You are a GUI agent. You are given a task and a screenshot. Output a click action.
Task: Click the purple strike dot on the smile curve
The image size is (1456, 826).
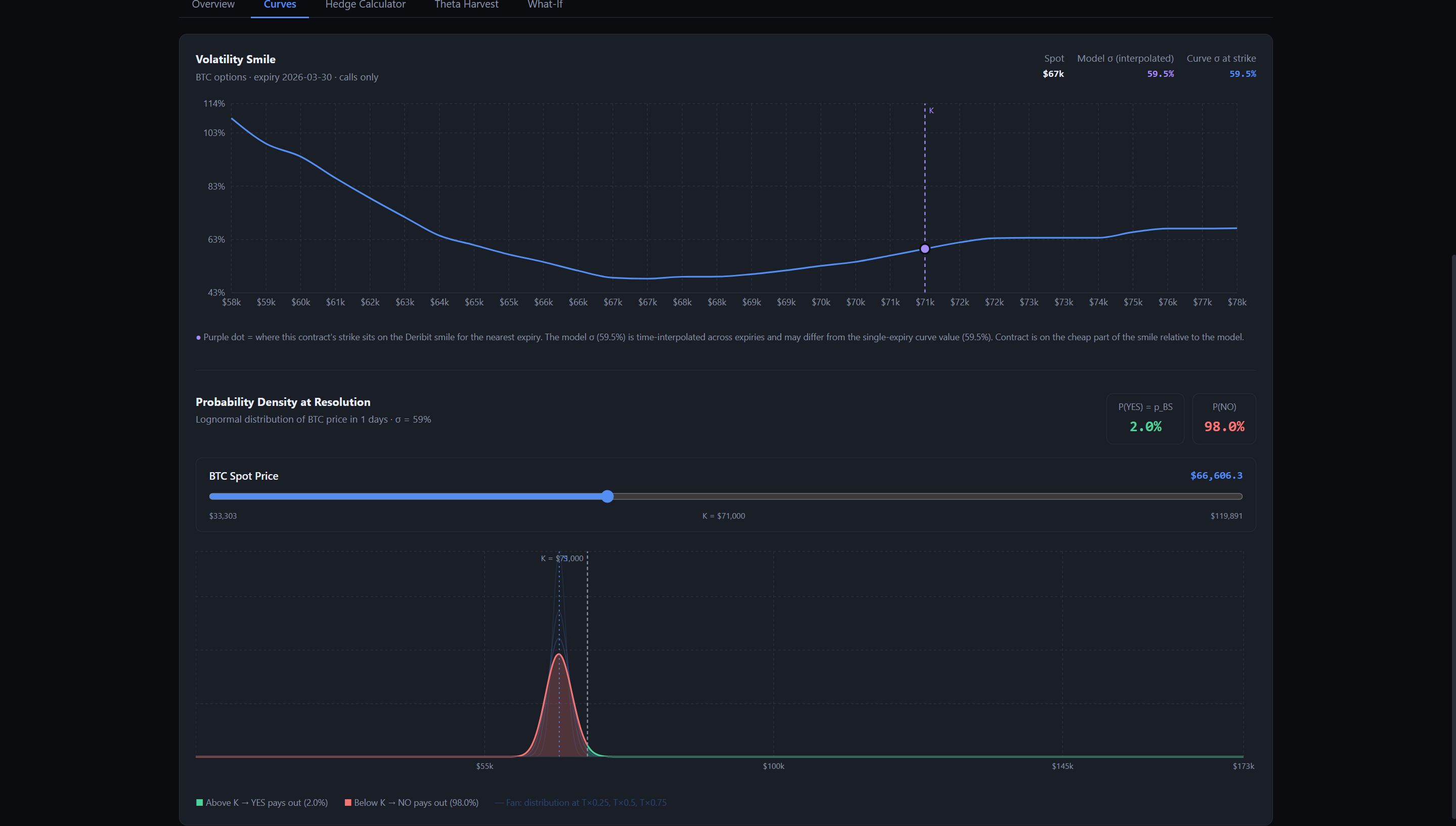(924, 249)
